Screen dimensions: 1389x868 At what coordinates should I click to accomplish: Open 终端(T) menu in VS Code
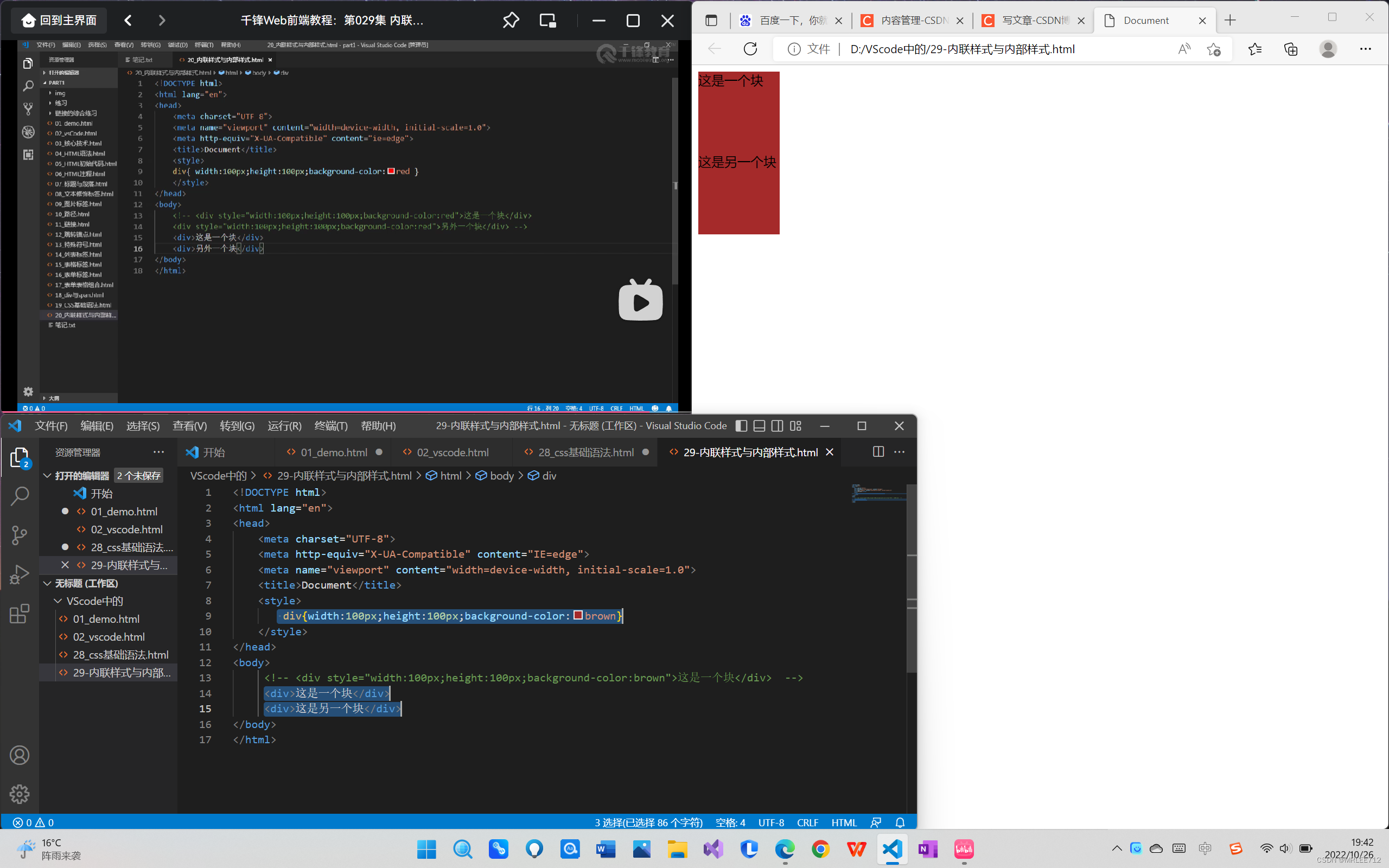pyautogui.click(x=331, y=425)
